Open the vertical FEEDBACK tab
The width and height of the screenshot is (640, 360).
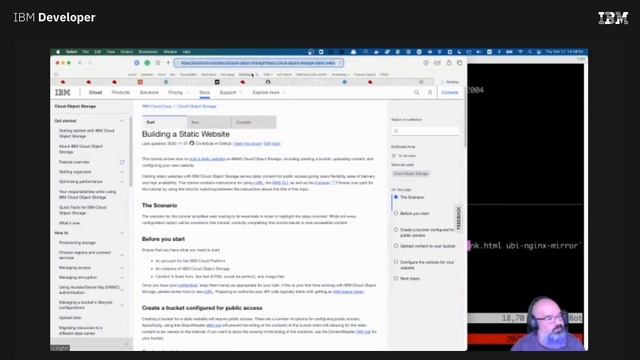pyautogui.click(x=458, y=218)
